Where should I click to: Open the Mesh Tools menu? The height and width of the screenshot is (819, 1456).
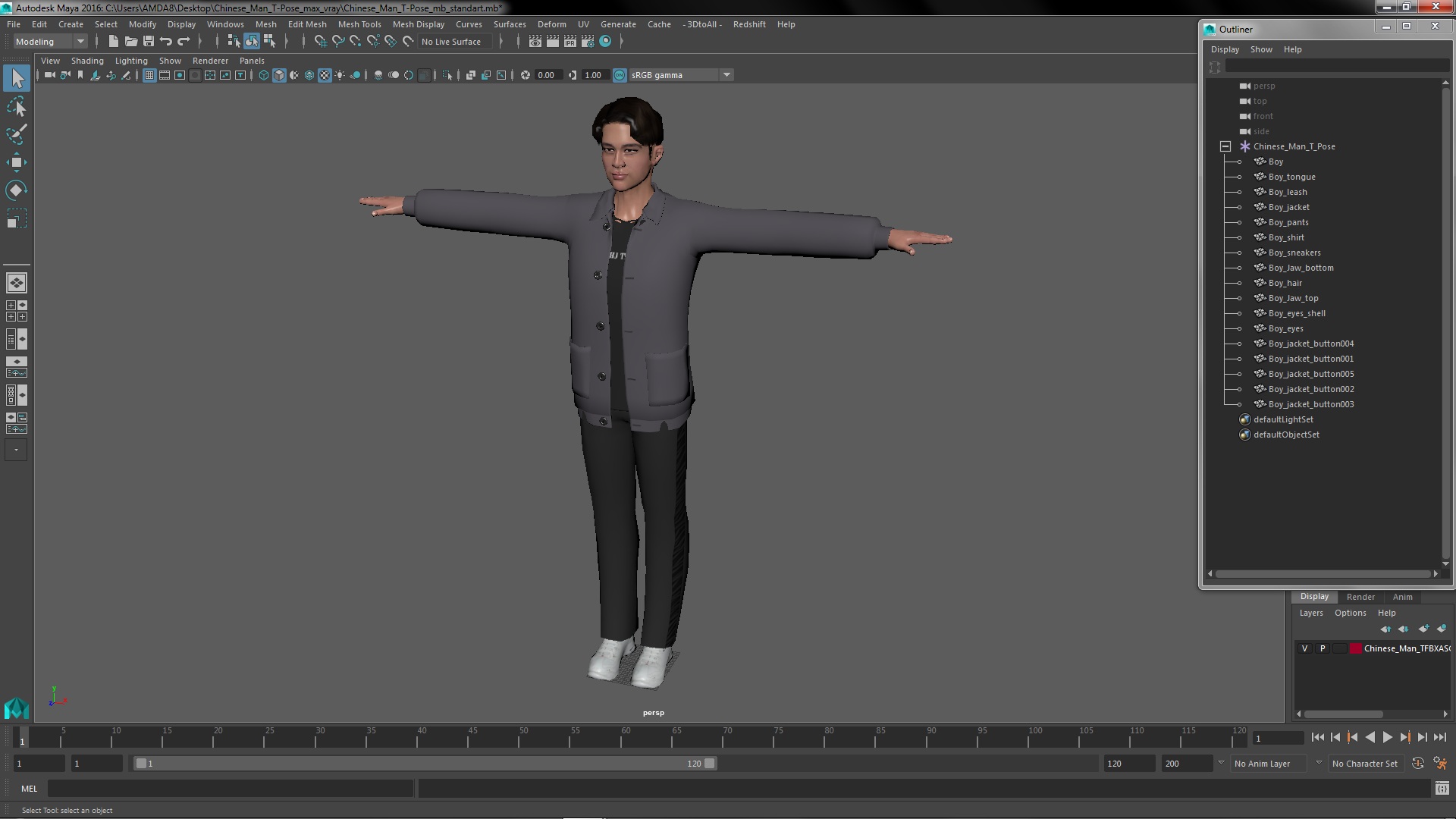359,24
